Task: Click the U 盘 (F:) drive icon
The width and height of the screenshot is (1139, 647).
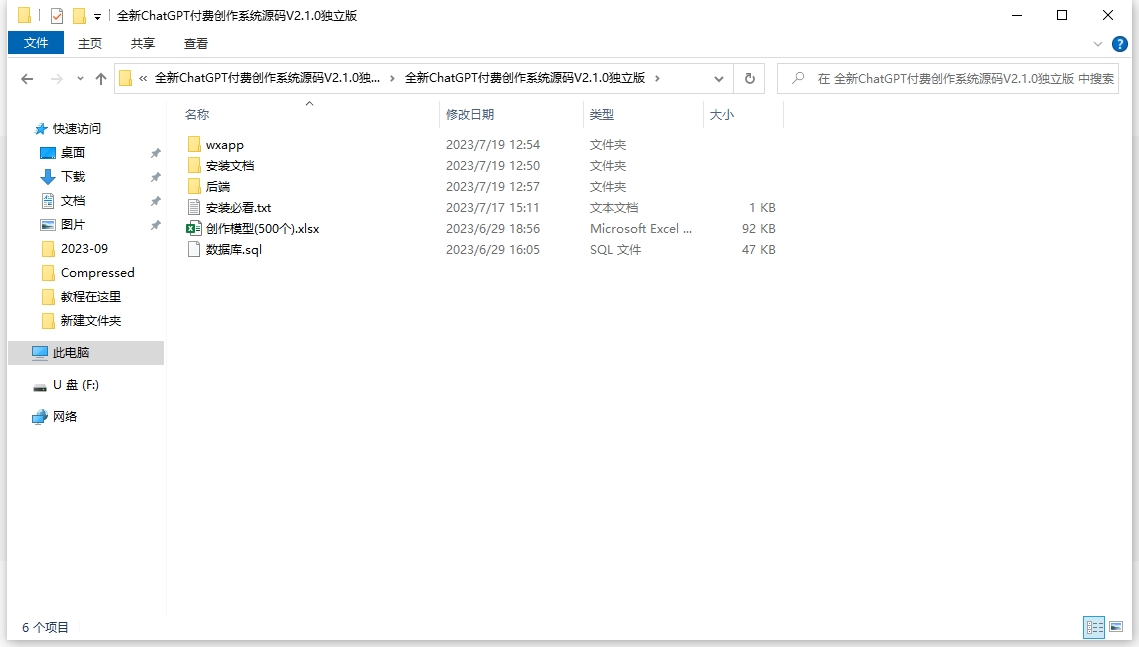Action: [x=40, y=386]
